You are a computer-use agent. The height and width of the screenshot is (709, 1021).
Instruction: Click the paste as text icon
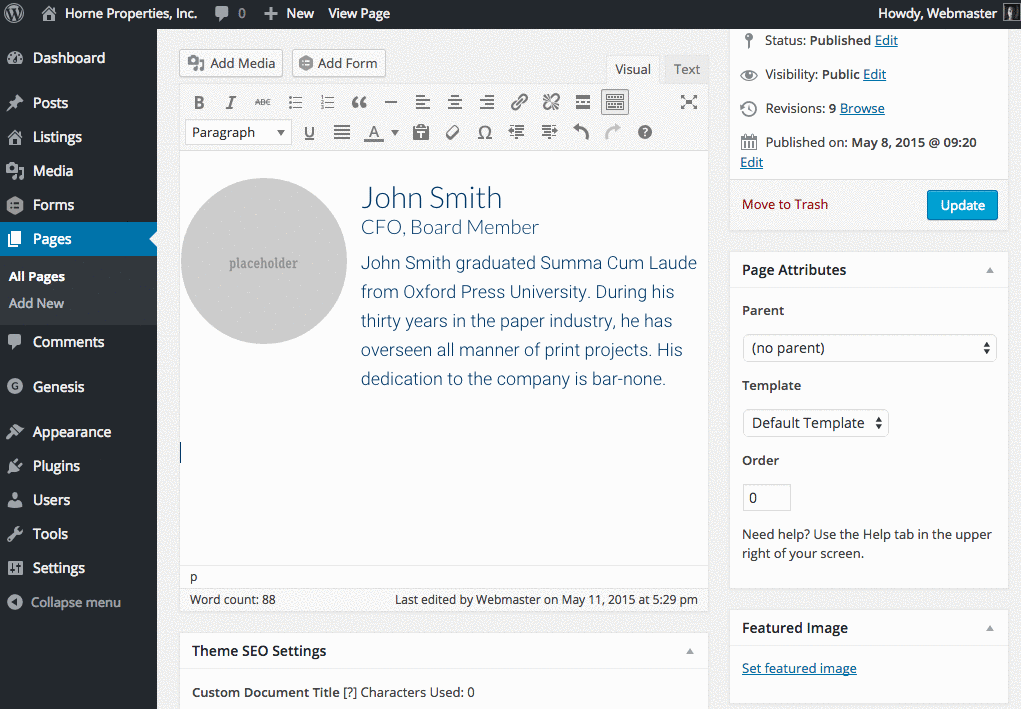pos(421,133)
